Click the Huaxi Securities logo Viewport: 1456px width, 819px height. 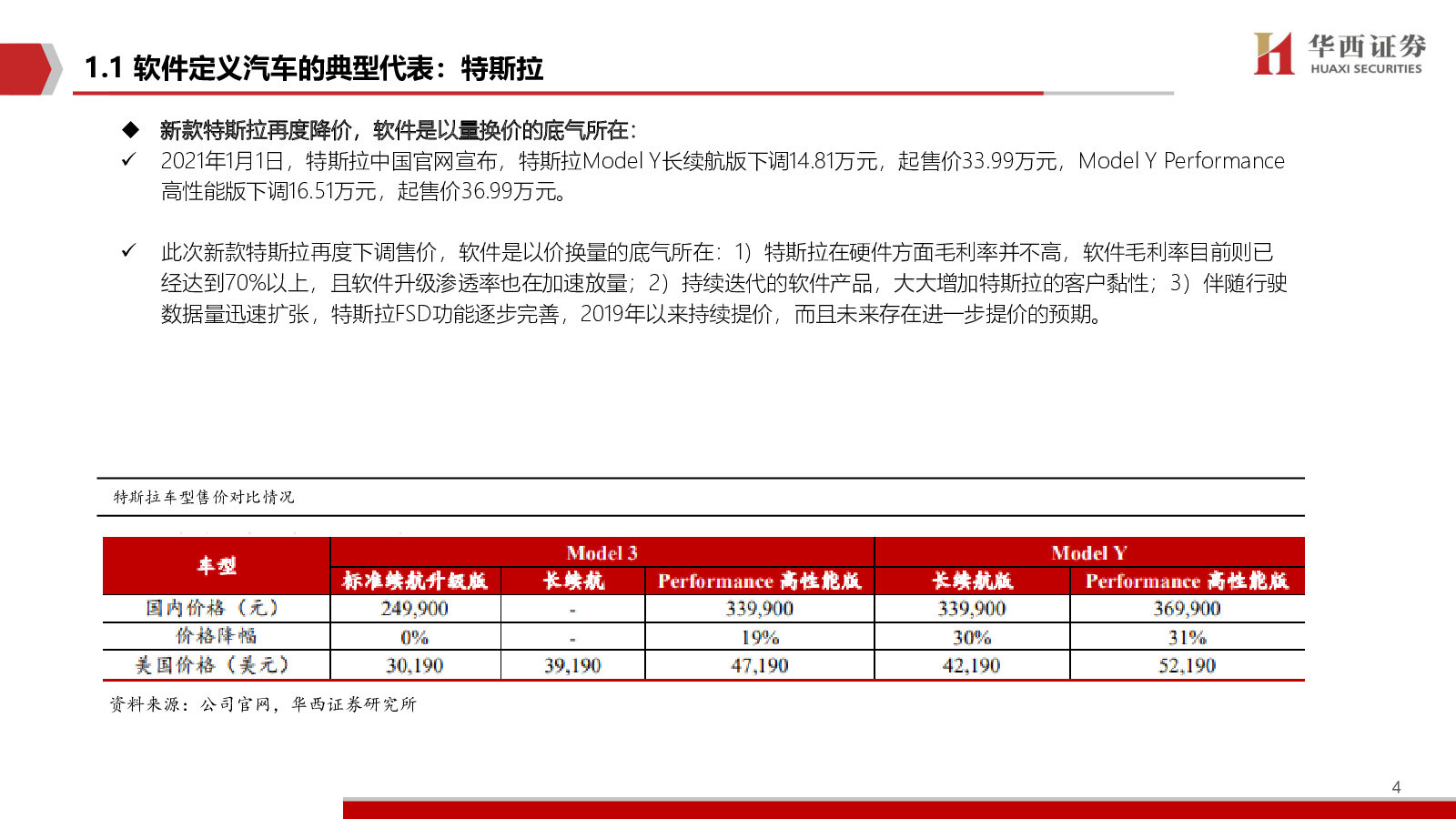coord(1339,54)
